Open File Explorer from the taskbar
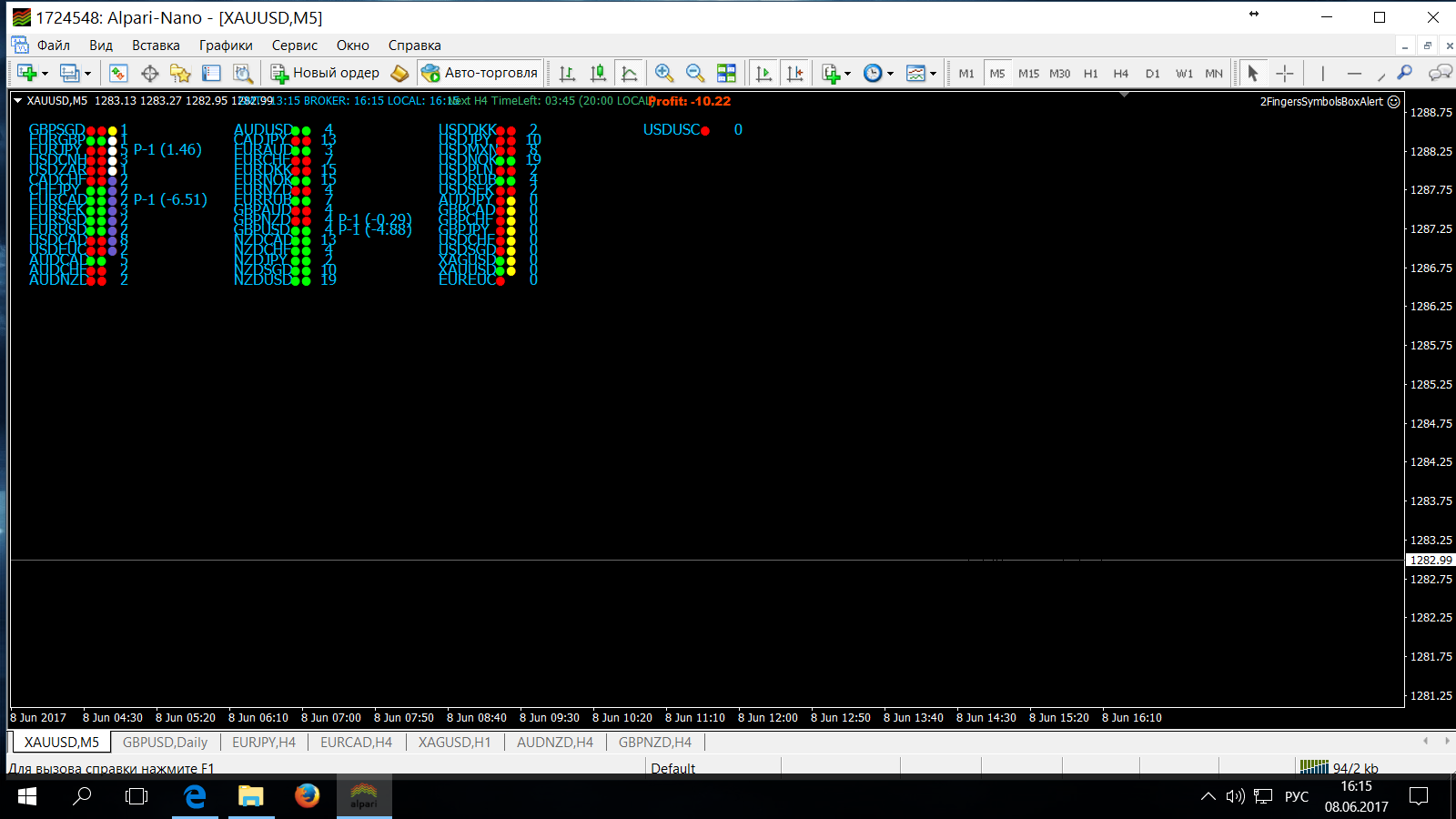Viewport: 1456px width, 819px height. point(250,796)
